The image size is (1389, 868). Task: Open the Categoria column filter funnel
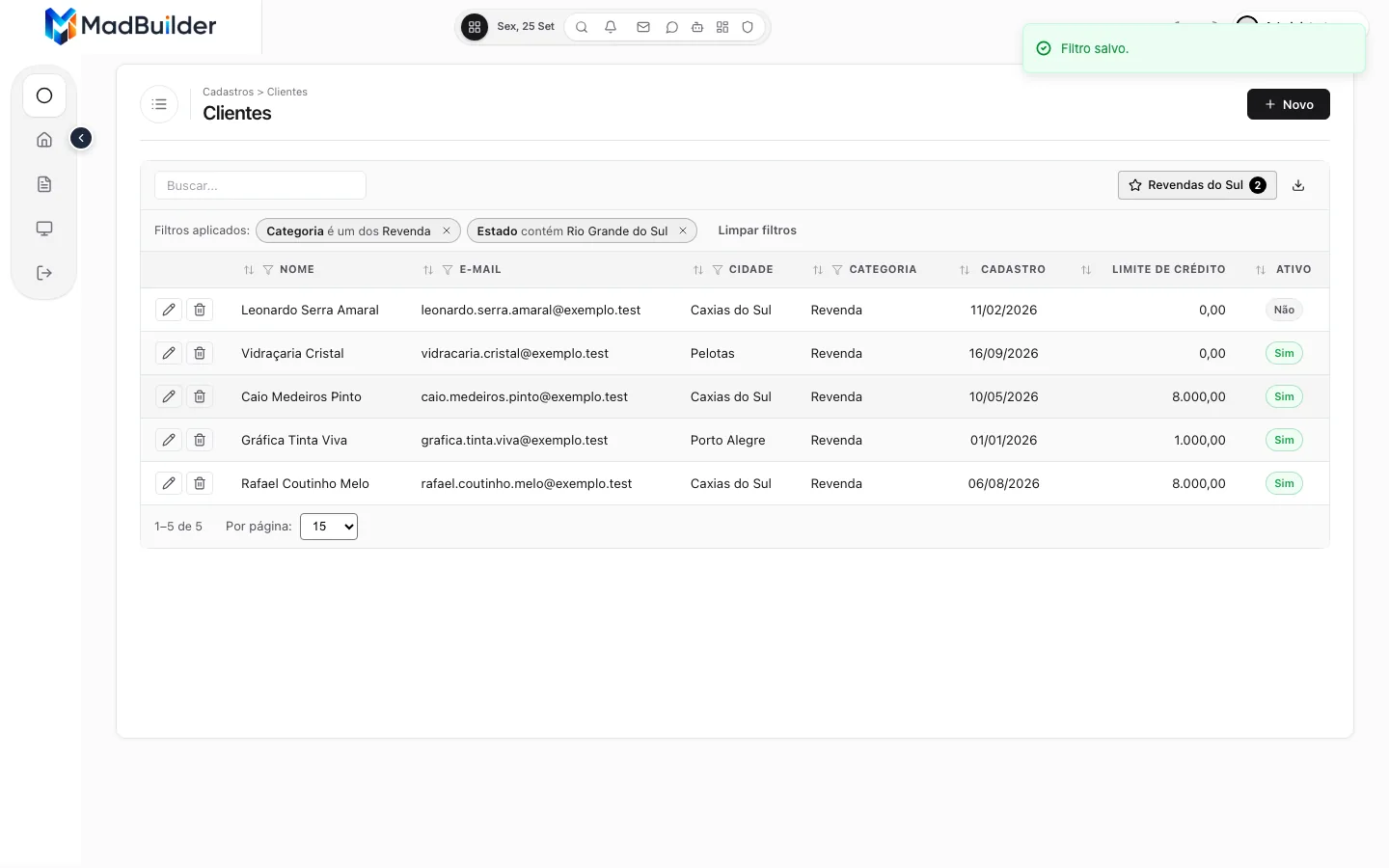pyautogui.click(x=837, y=270)
